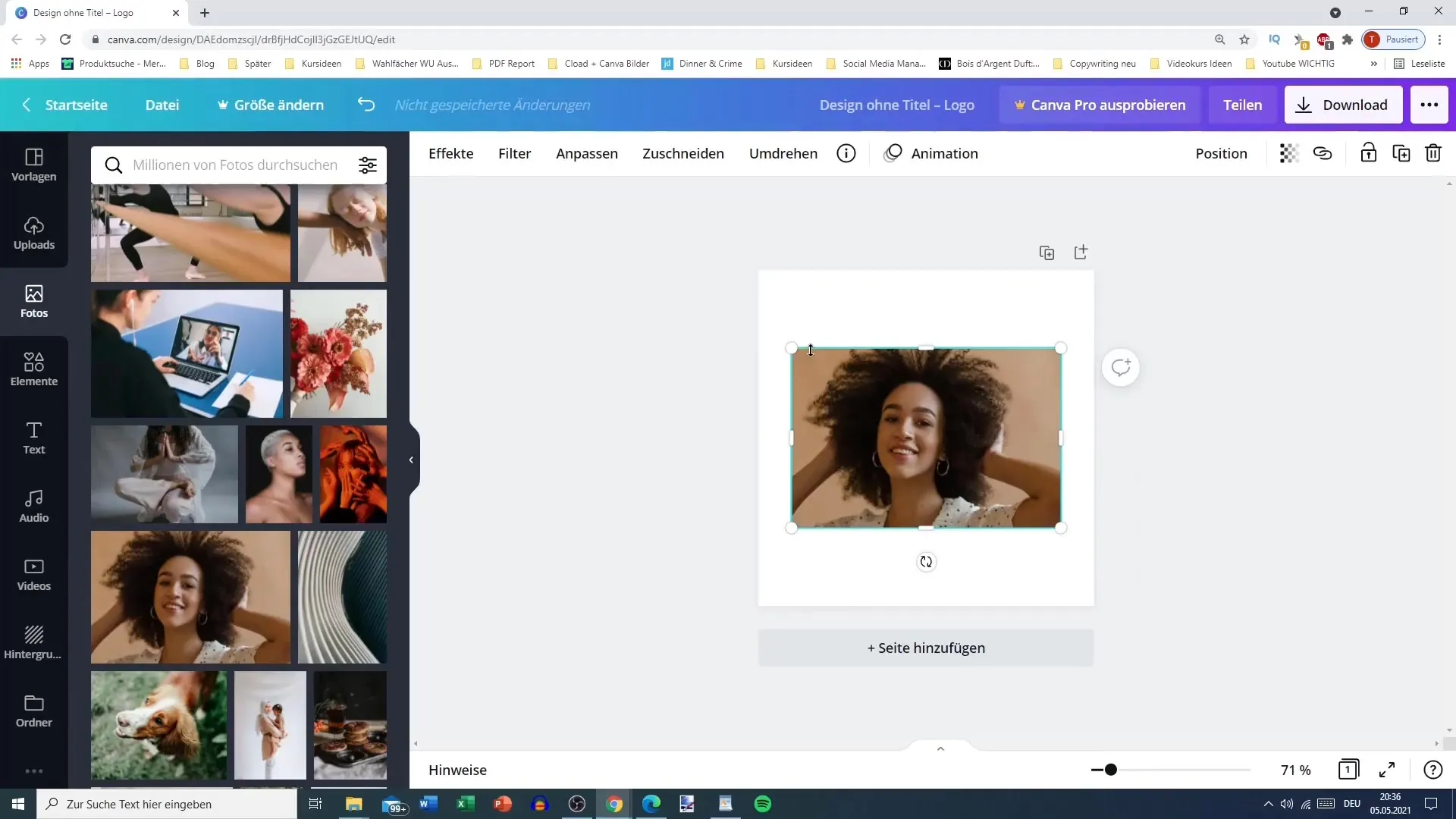
Task: Open the Anpassen panel
Action: pos(587,153)
